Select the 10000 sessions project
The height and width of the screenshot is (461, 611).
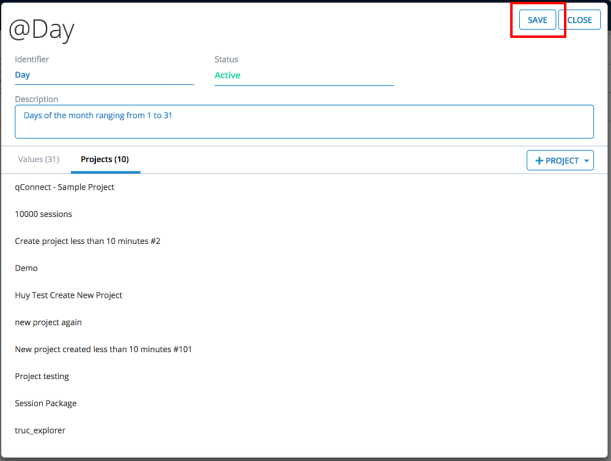coord(43,214)
